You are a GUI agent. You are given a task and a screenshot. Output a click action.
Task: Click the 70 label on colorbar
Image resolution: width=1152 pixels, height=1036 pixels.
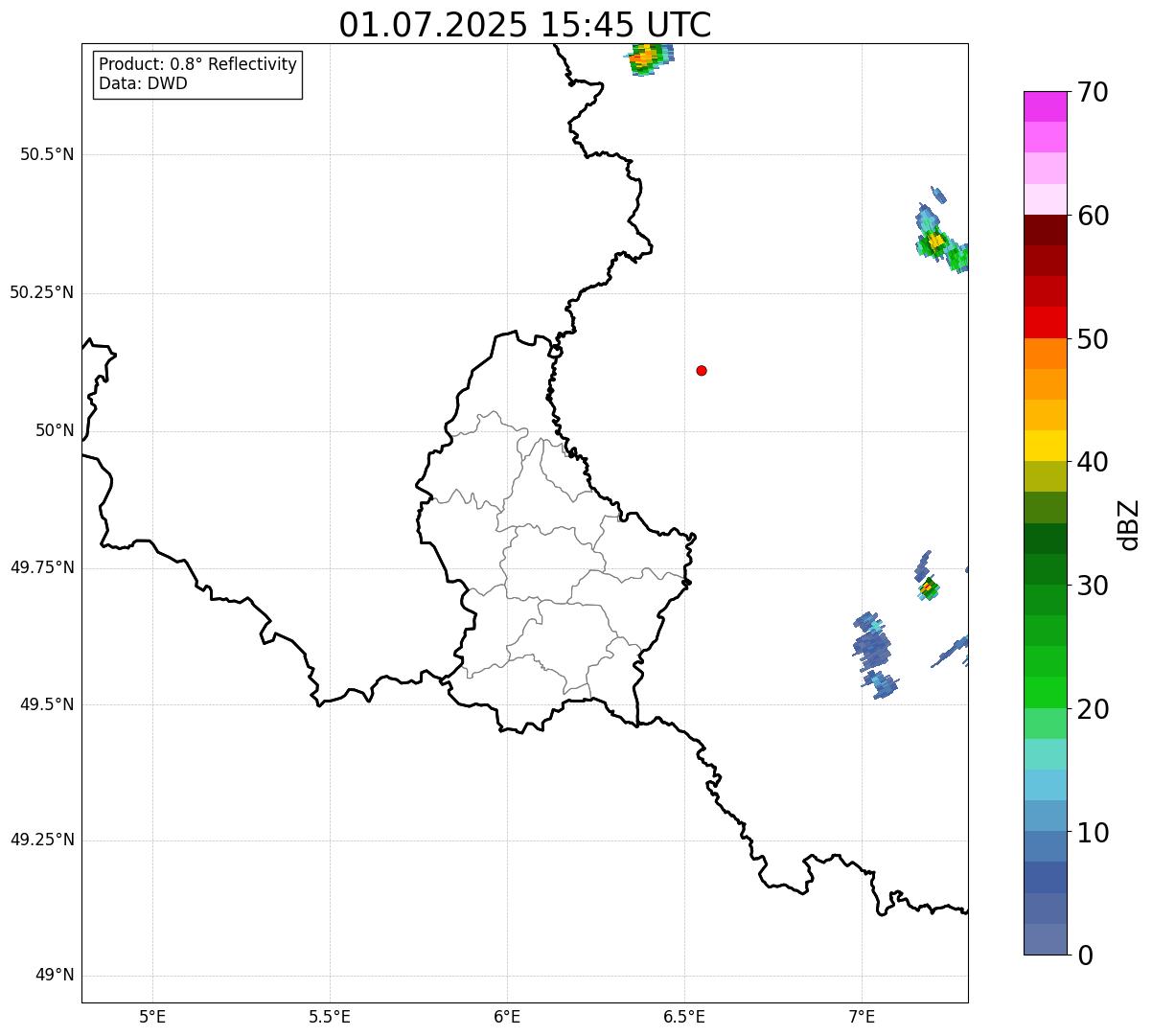1093,92
